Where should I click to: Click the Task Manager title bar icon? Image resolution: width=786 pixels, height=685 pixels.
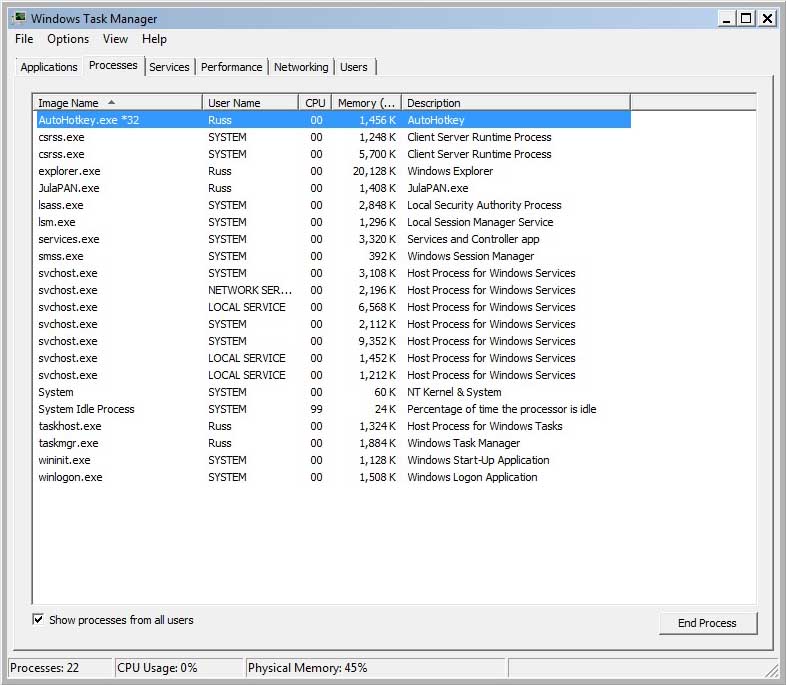pyautogui.click(x=20, y=18)
